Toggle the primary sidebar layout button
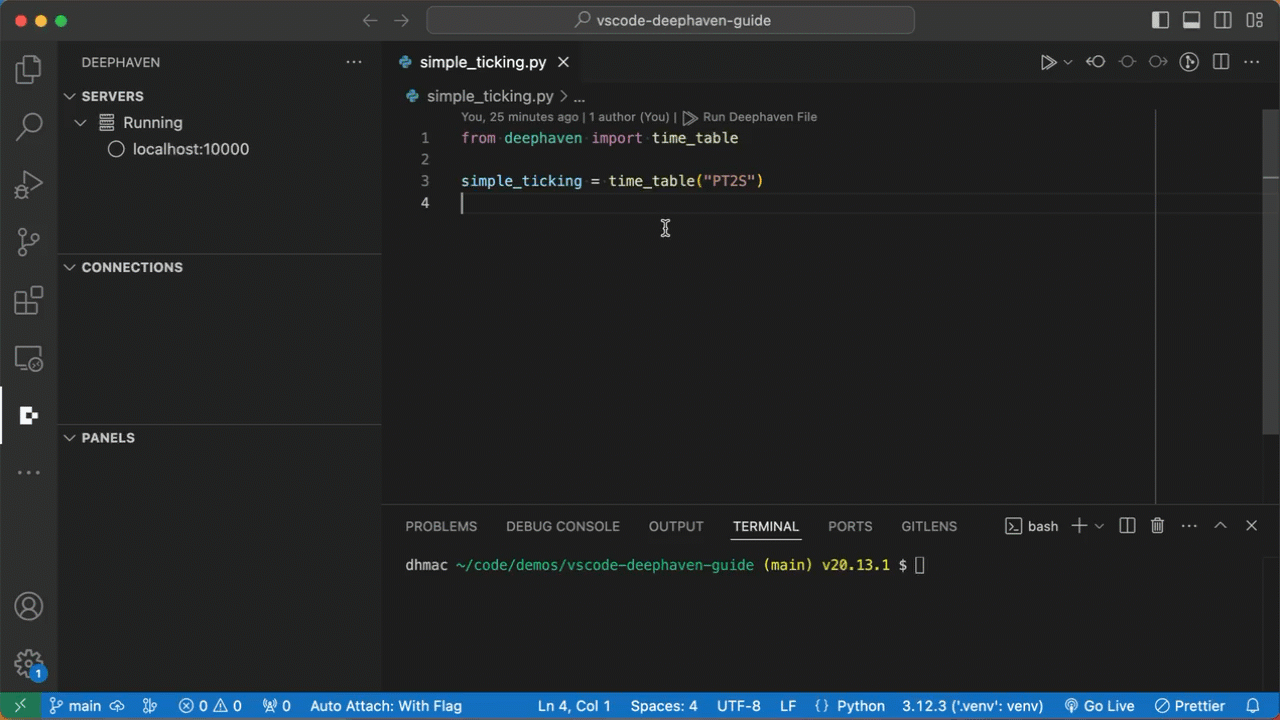This screenshot has width=1280, height=720. (x=1160, y=20)
